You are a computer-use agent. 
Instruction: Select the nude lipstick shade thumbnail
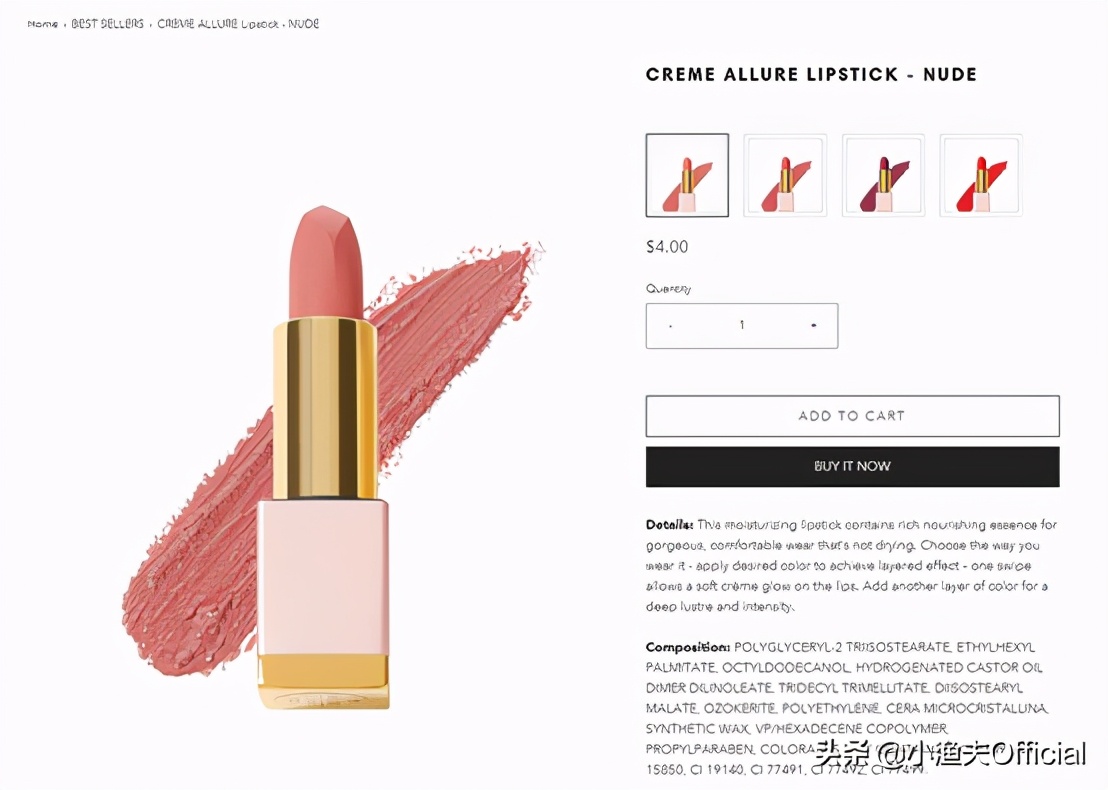tap(687, 175)
